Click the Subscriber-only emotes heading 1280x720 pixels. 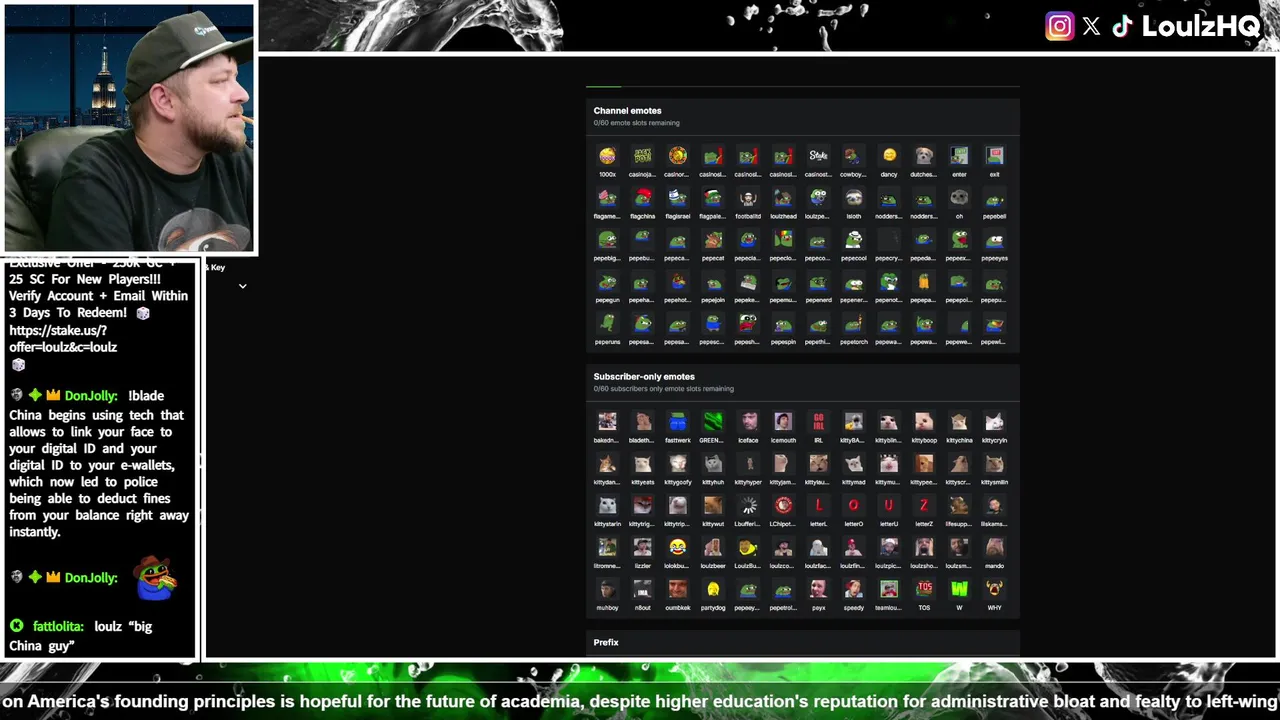(x=644, y=377)
